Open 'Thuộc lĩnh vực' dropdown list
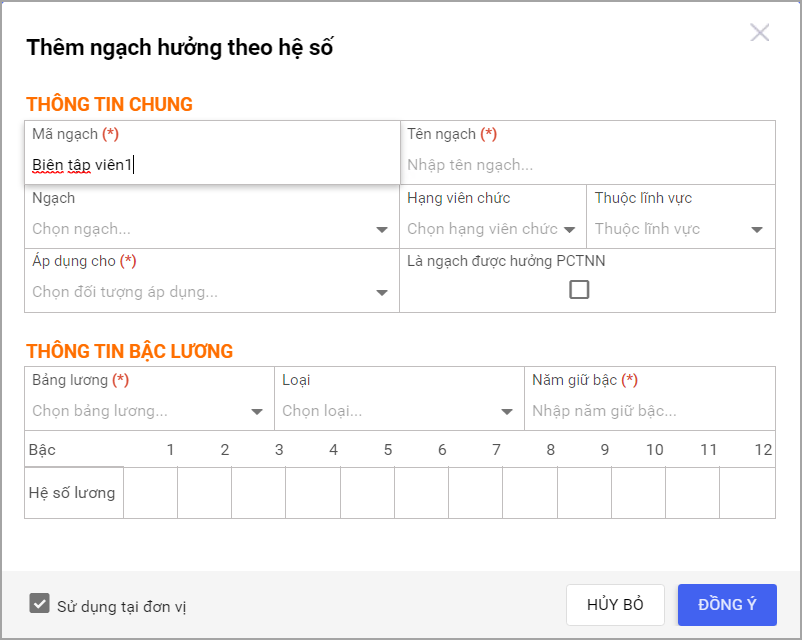 click(x=679, y=229)
